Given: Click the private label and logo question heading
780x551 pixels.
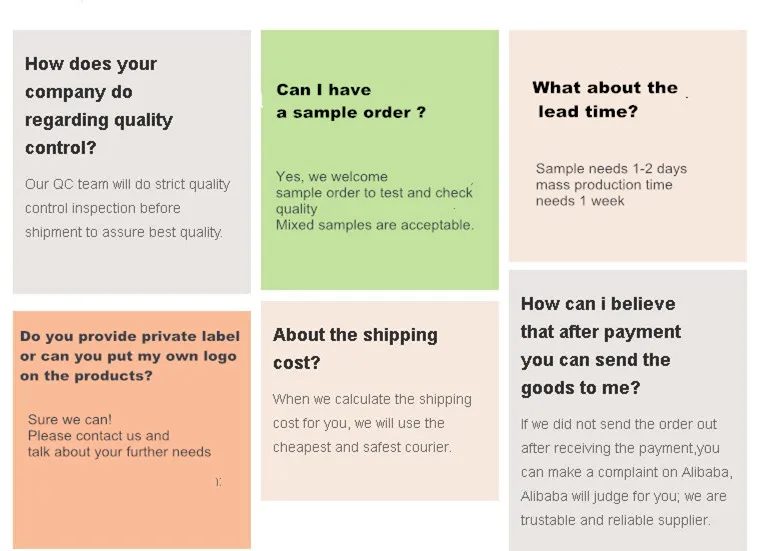Looking at the screenshot, I should 128,356.
